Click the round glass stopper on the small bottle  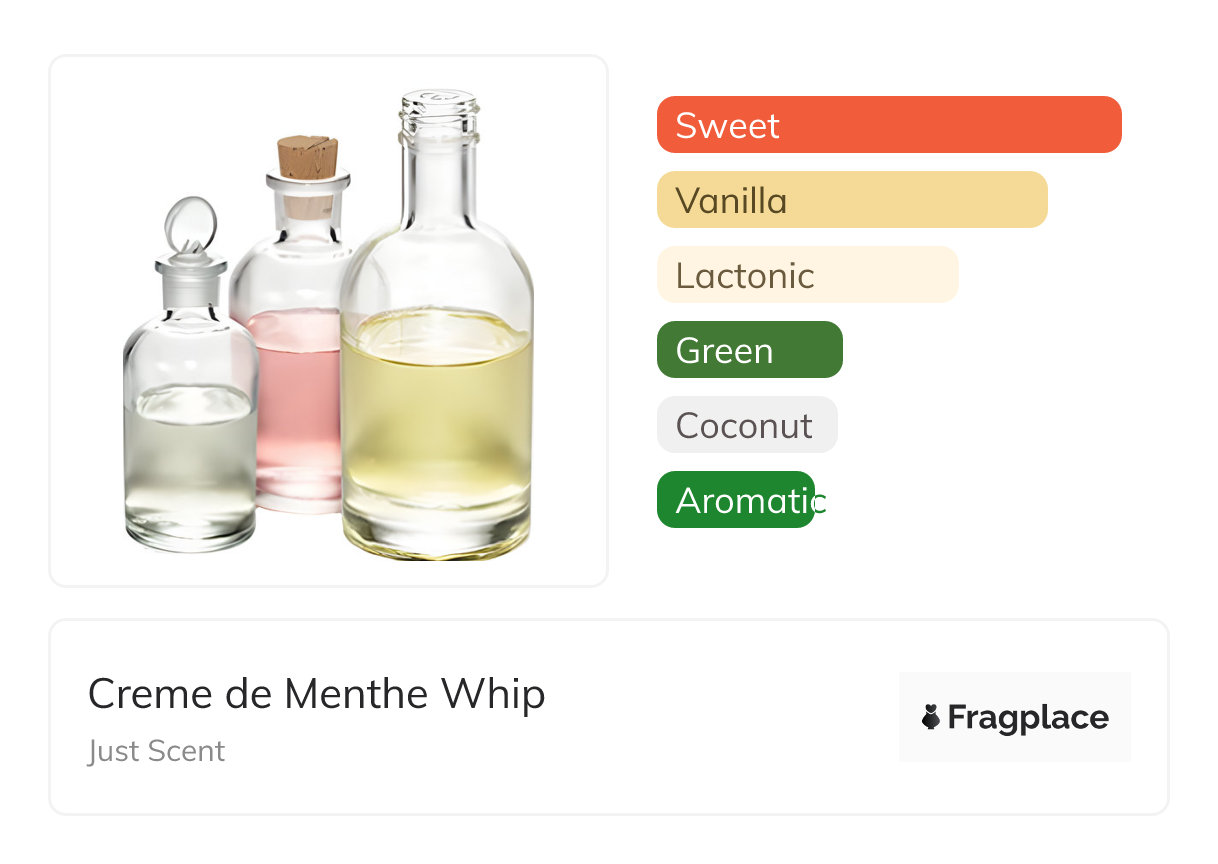click(x=190, y=224)
